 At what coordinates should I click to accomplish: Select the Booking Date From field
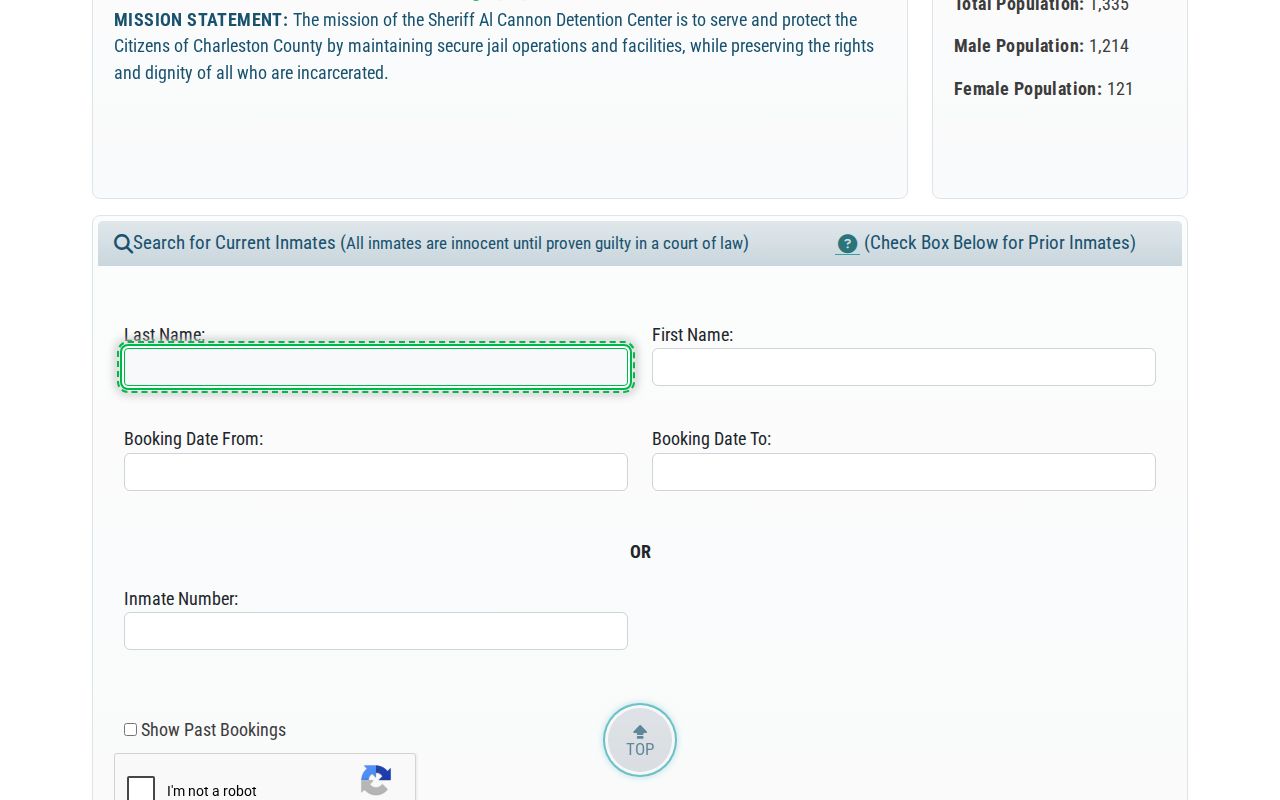376,472
